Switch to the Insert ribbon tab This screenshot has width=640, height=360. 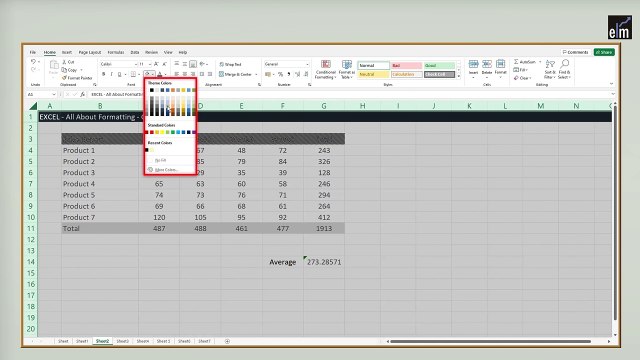[67, 52]
